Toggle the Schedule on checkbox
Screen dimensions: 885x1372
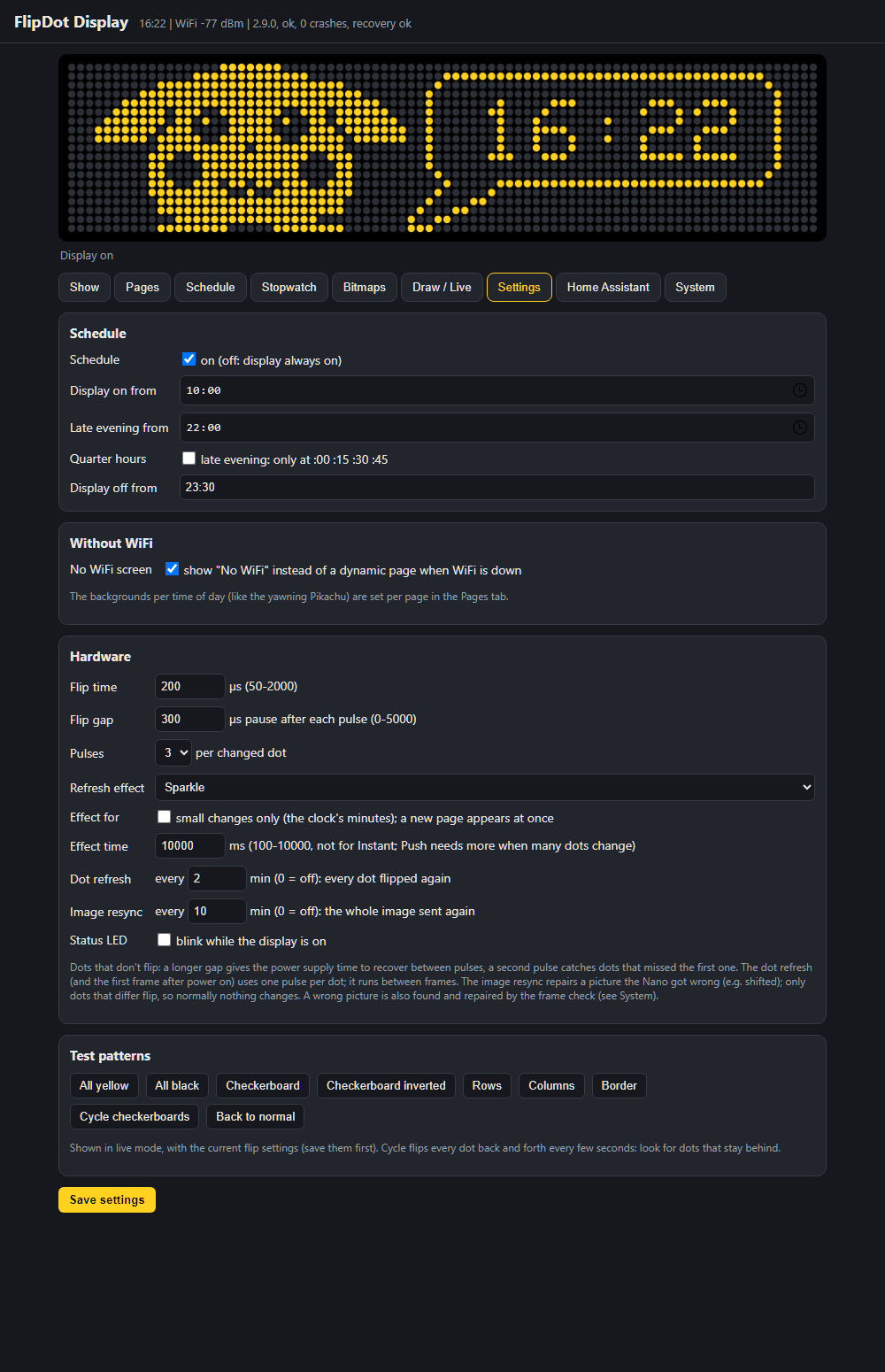pyautogui.click(x=189, y=359)
